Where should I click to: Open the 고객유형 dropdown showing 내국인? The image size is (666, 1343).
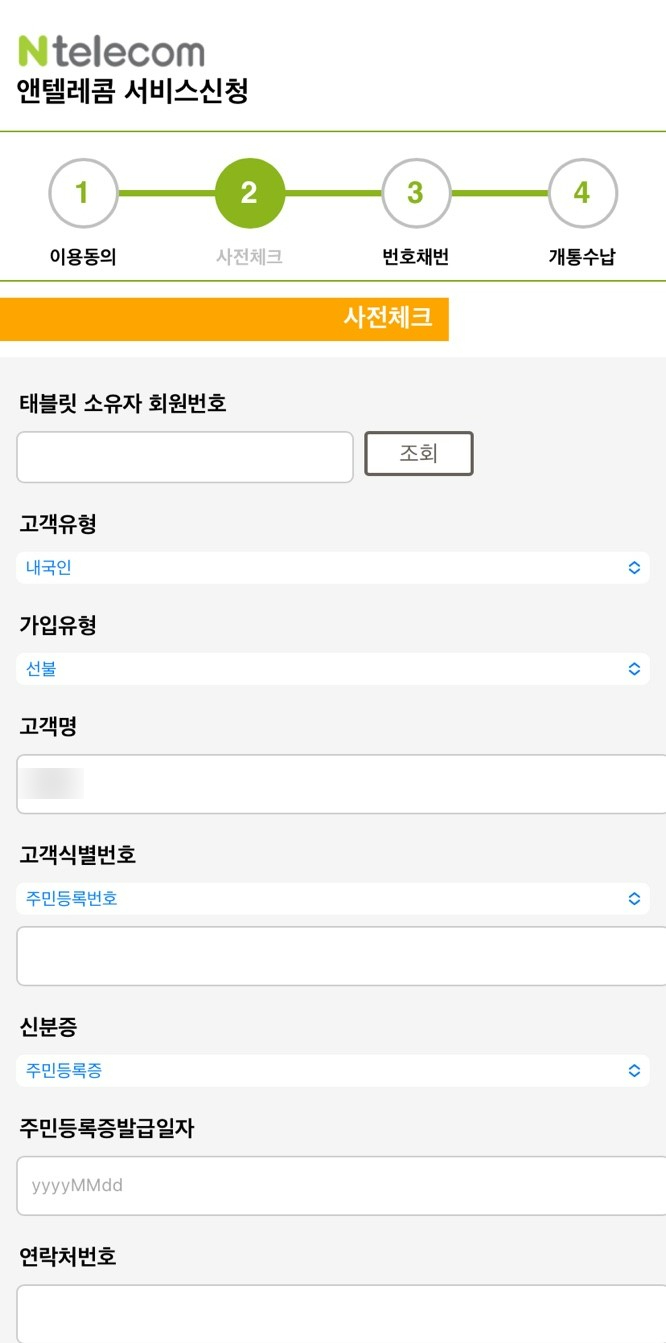(x=333, y=568)
